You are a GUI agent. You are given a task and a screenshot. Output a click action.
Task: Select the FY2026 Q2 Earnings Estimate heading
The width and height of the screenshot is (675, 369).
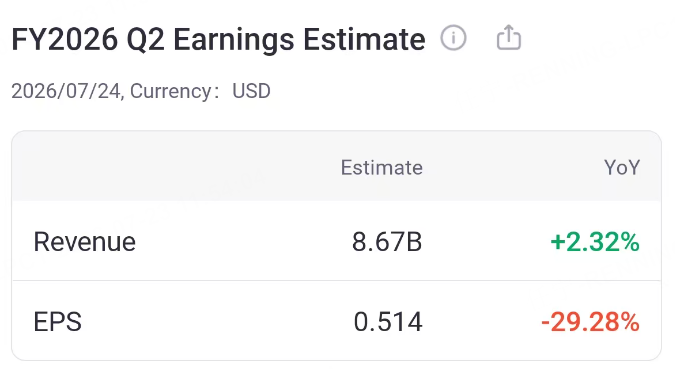pyautogui.click(x=218, y=40)
